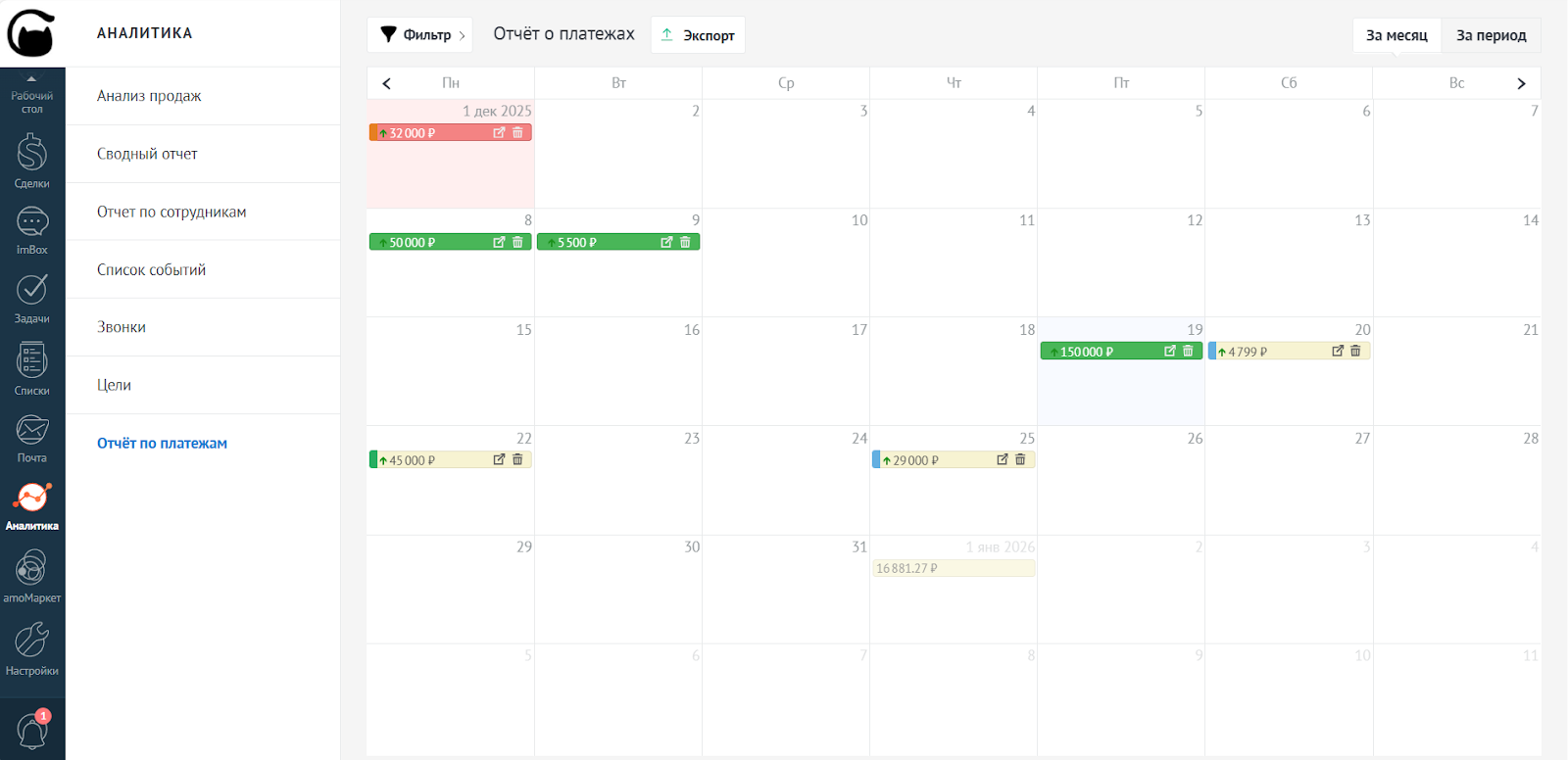Delete the 32 000 ₽ payment
1568x760 pixels.
tap(517, 132)
